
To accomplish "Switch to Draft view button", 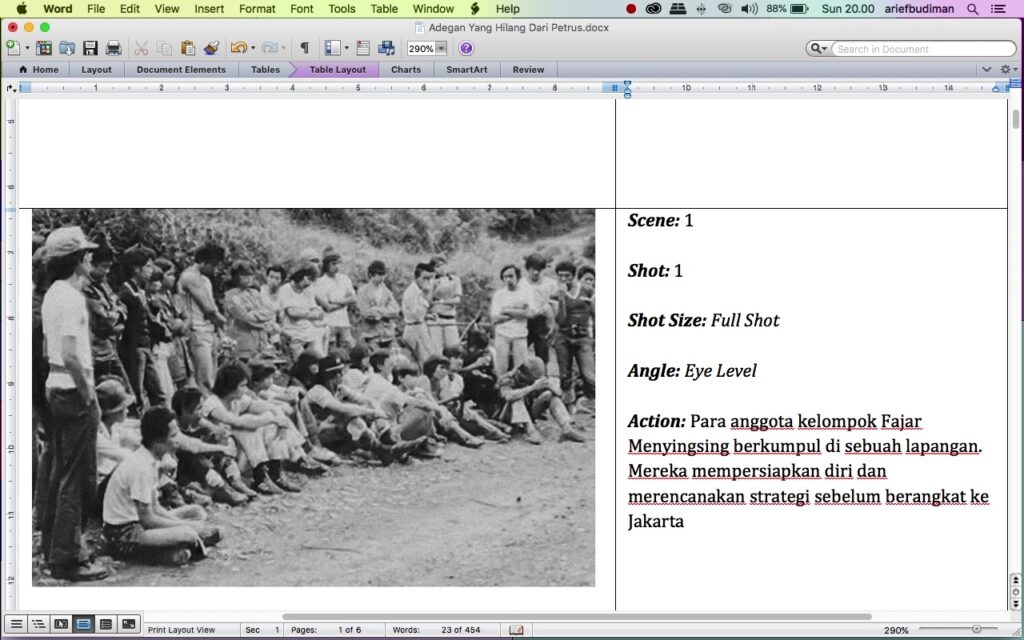I will click(x=16, y=624).
